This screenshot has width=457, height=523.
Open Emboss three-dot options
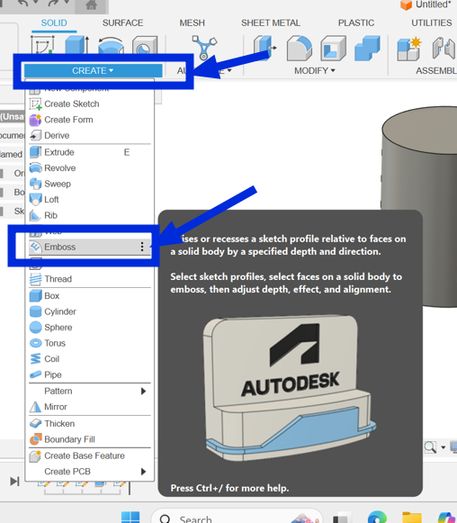142,246
